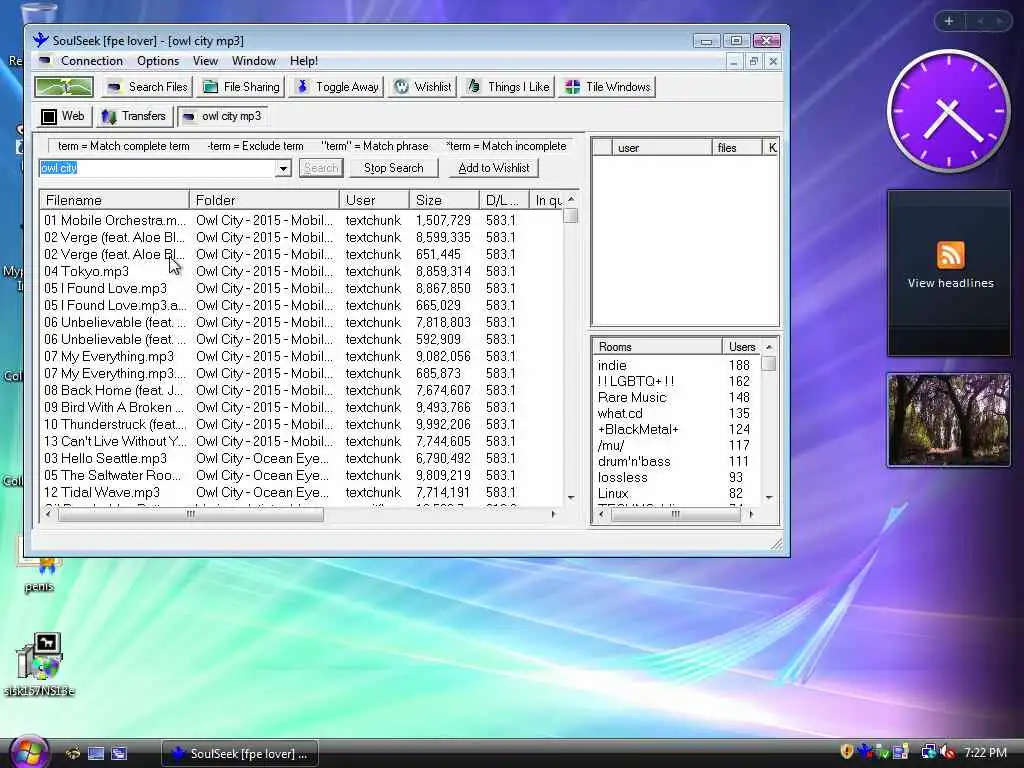Click the sidebar add gadget plus button
The width and height of the screenshot is (1024, 768).
[949, 21]
